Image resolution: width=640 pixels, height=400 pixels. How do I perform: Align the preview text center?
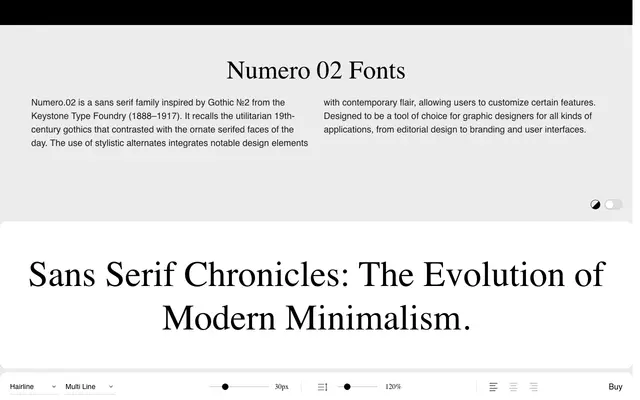[513, 387]
